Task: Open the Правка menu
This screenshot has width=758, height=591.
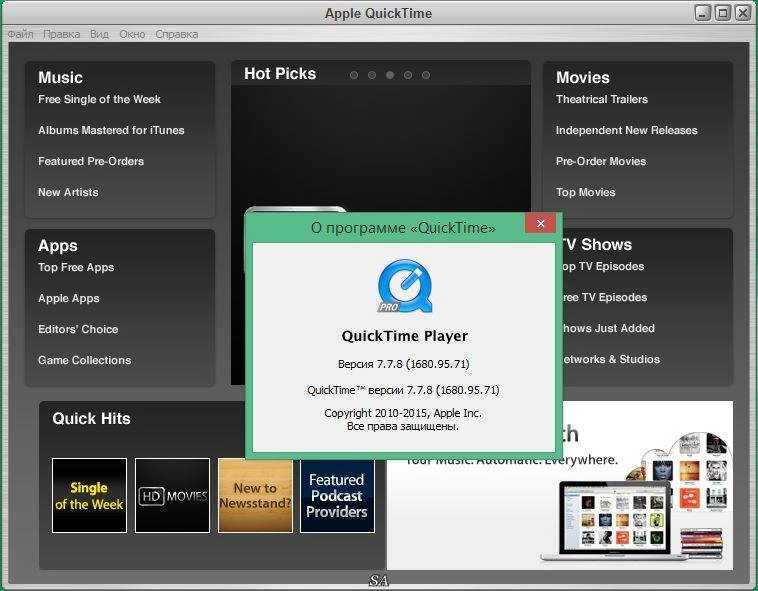Action: click(61, 34)
